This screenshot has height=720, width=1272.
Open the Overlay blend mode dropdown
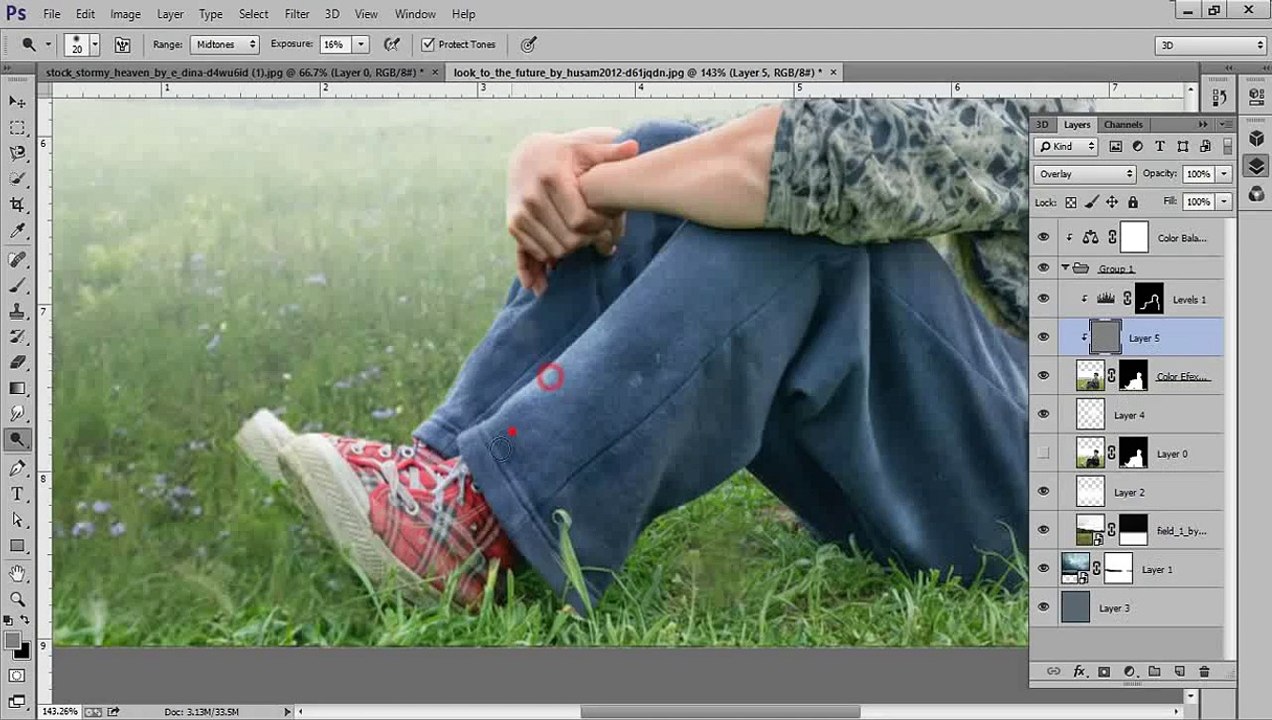[1085, 174]
